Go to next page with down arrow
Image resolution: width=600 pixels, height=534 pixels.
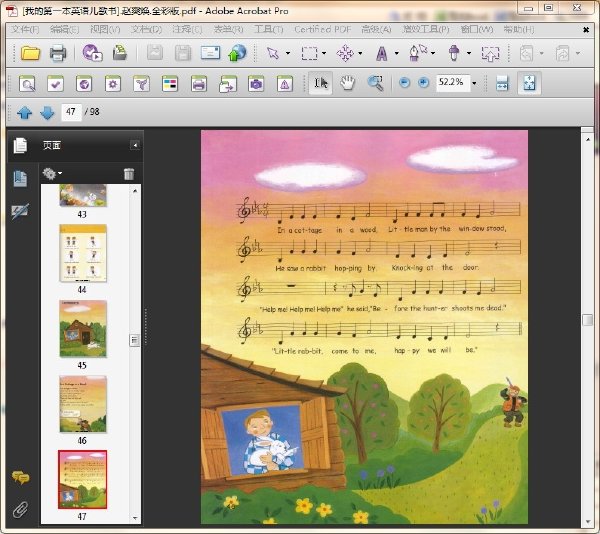(47, 112)
